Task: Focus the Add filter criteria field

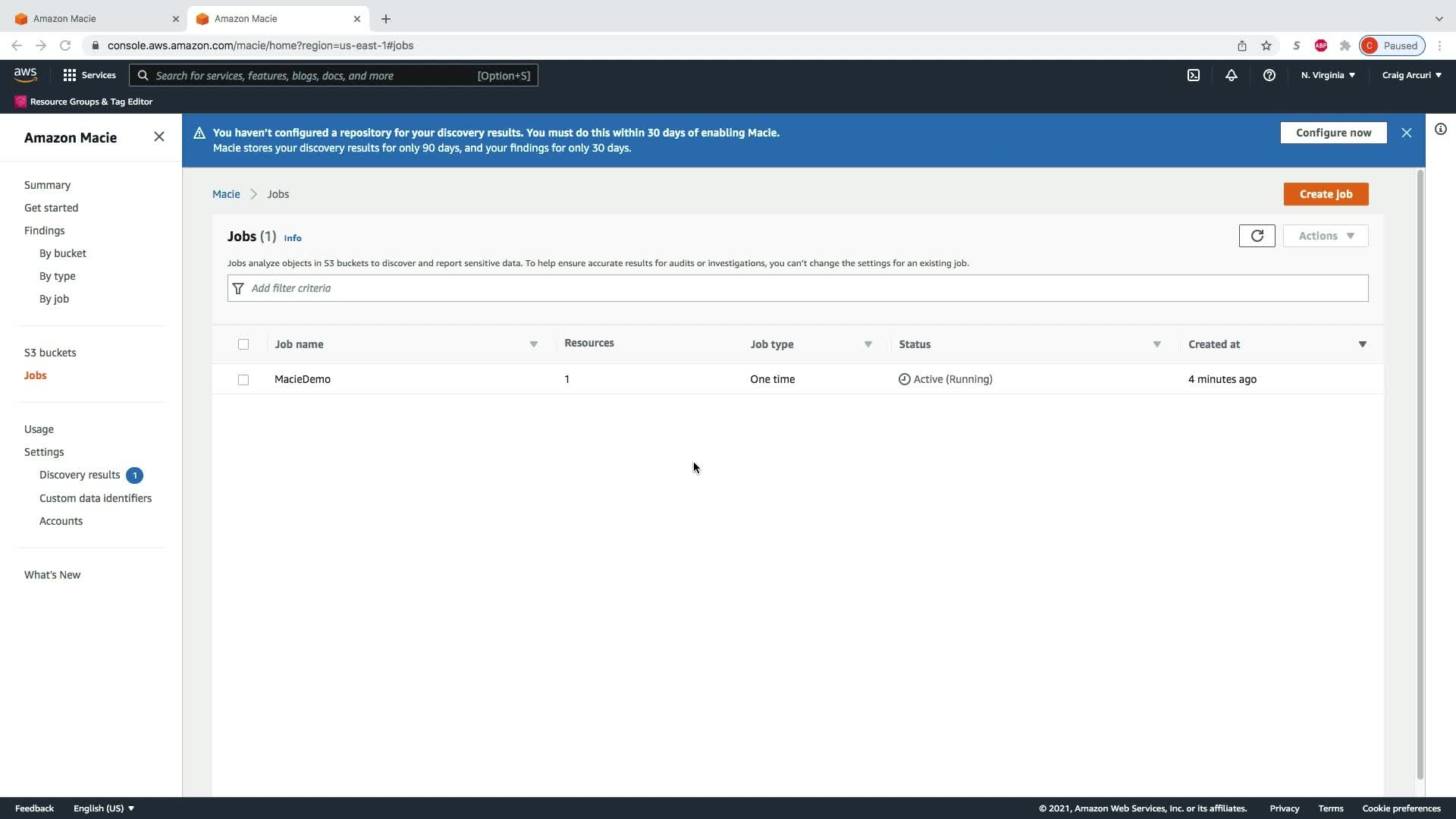Action: coord(796,288)
